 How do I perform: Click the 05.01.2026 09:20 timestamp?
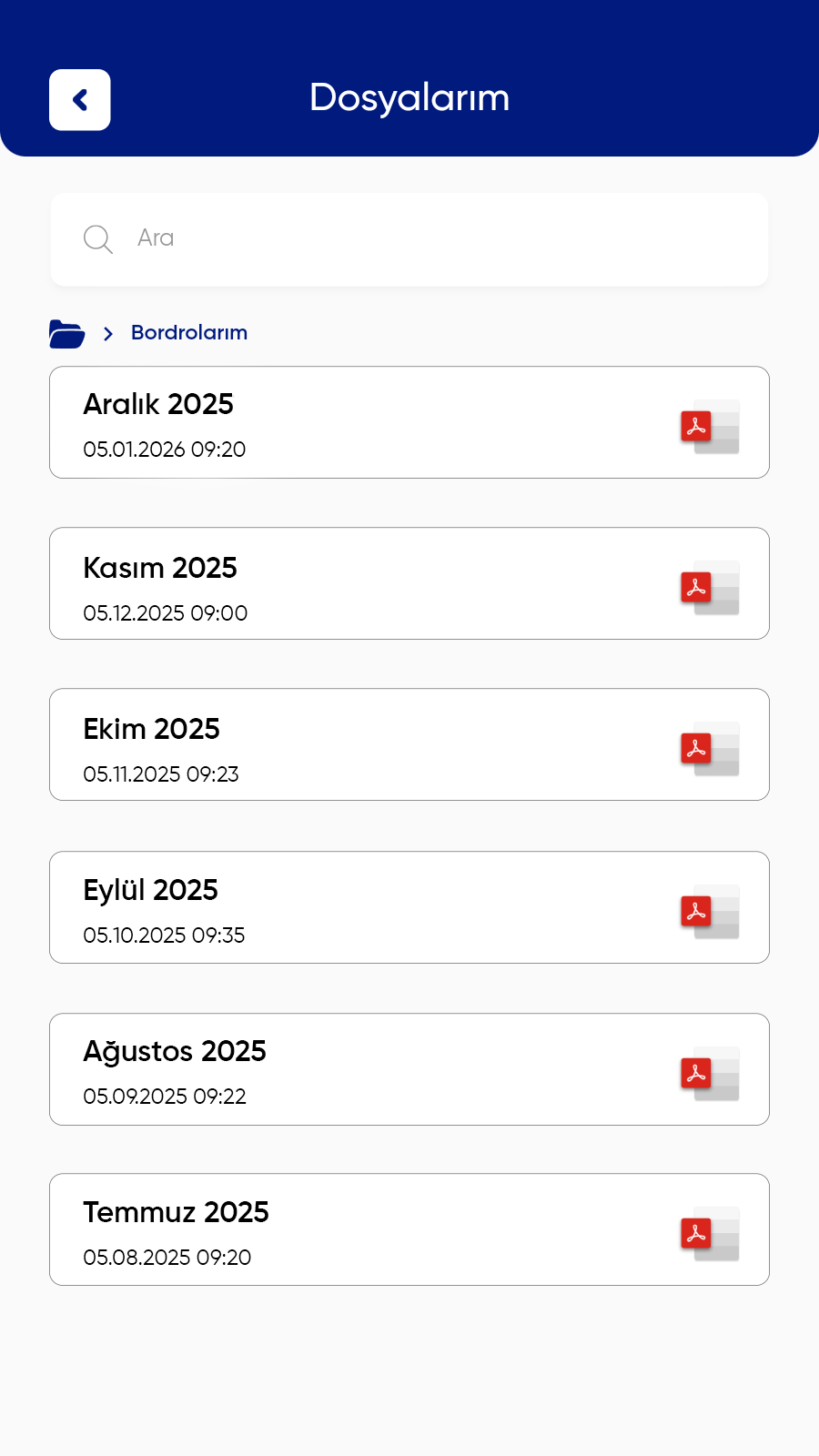pos(165,450)
